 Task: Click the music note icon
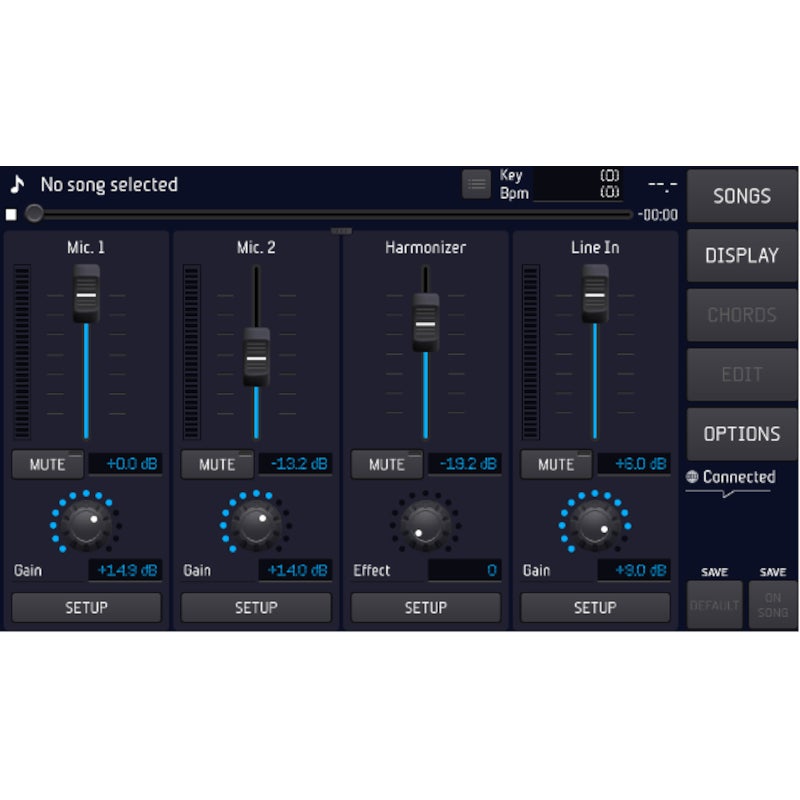17,184
